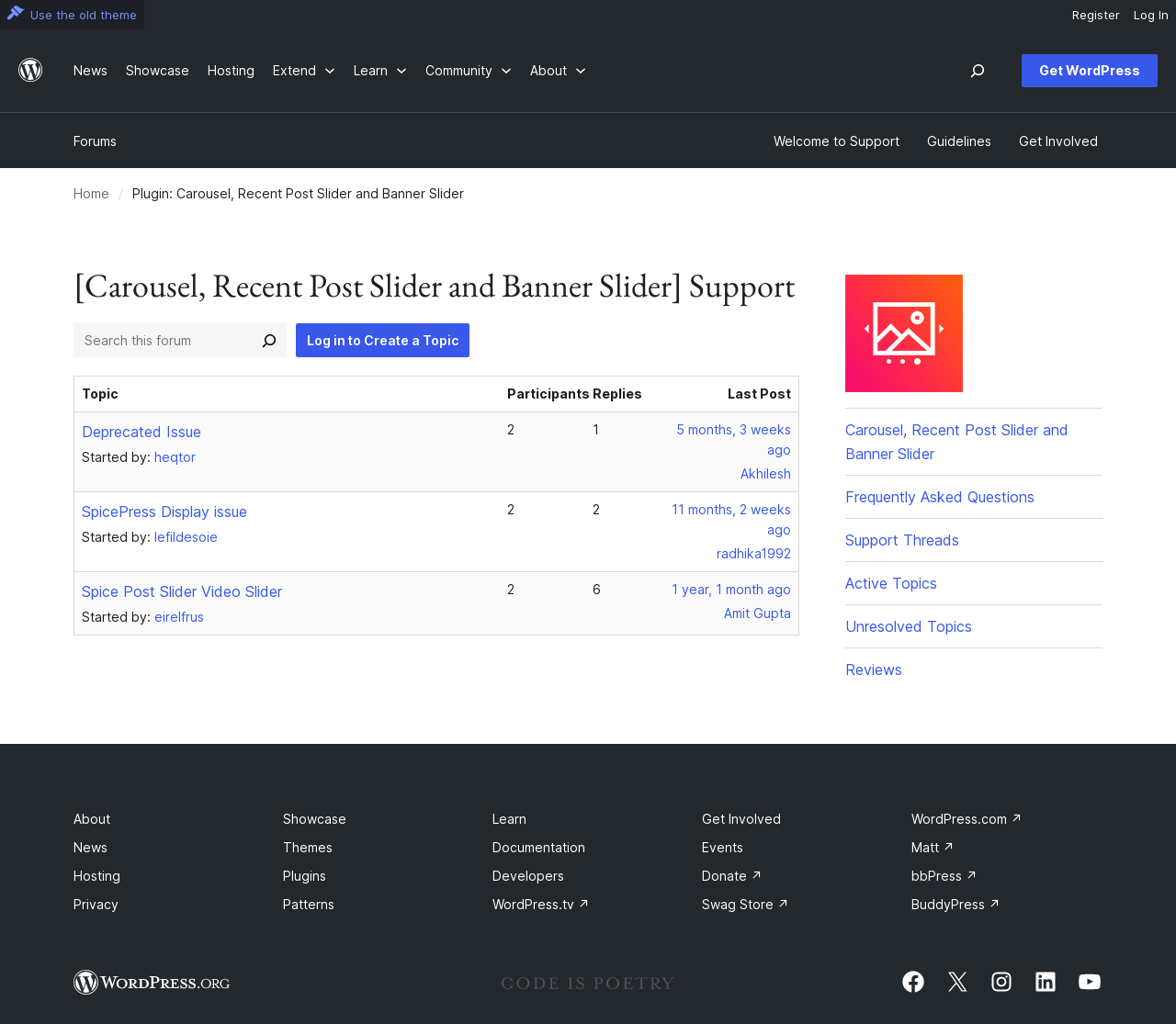Open footer BuddyPress link
This screenshot has width=1176, height=1024.
[955, 905]
